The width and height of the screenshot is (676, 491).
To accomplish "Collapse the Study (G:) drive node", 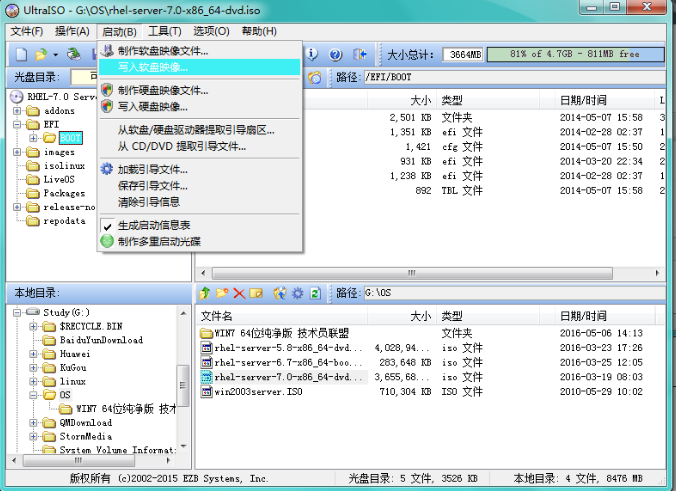I will (x=17, y=313).
